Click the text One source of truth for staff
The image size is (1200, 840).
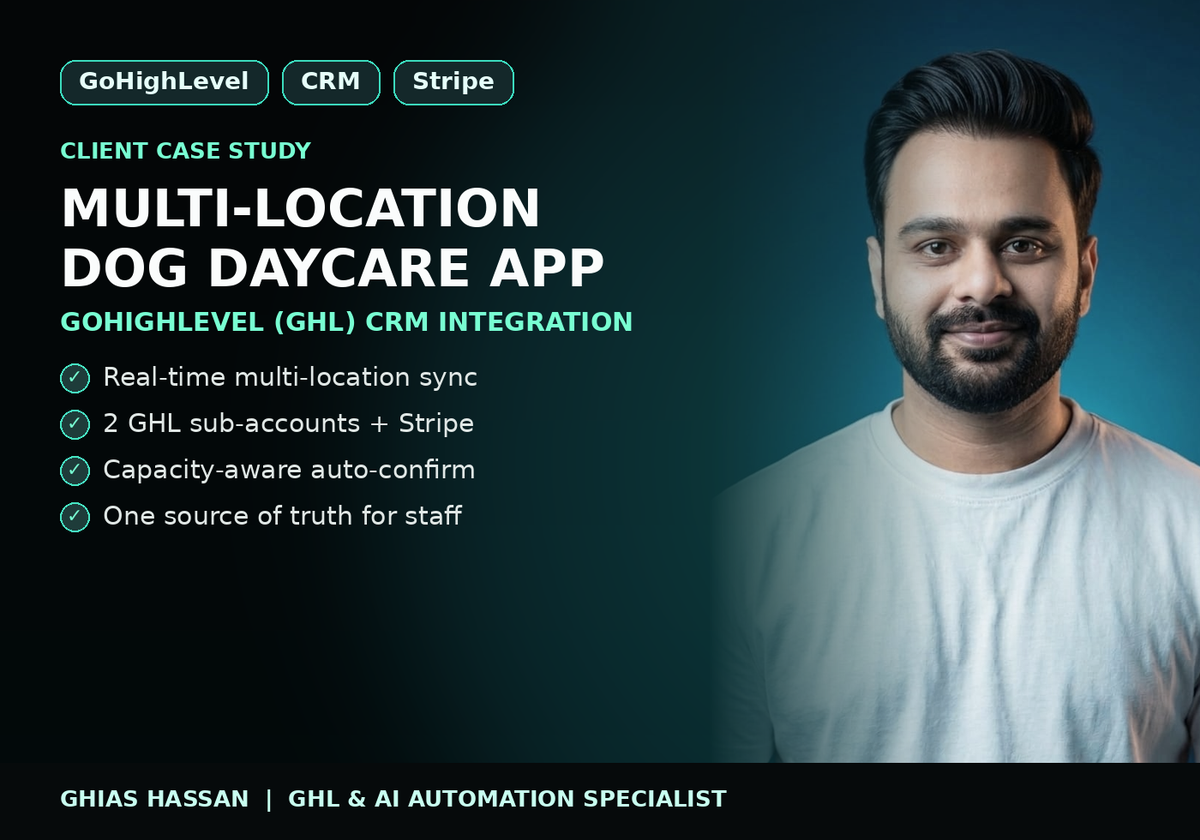coord(282,516)
